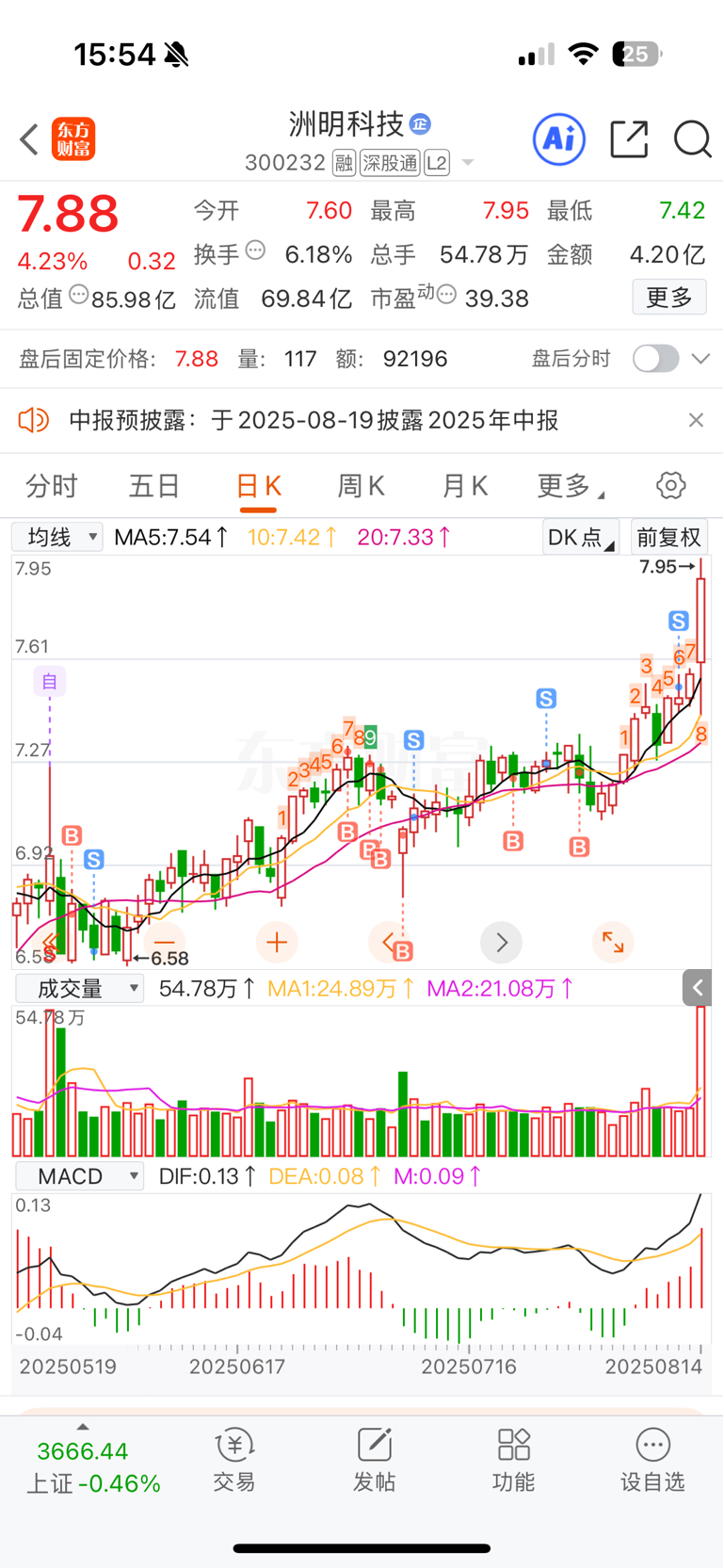Tap the M:0.09 MACD value
The width and height of the screenshot is (724, 1568).
click(x=438, y=1176)
